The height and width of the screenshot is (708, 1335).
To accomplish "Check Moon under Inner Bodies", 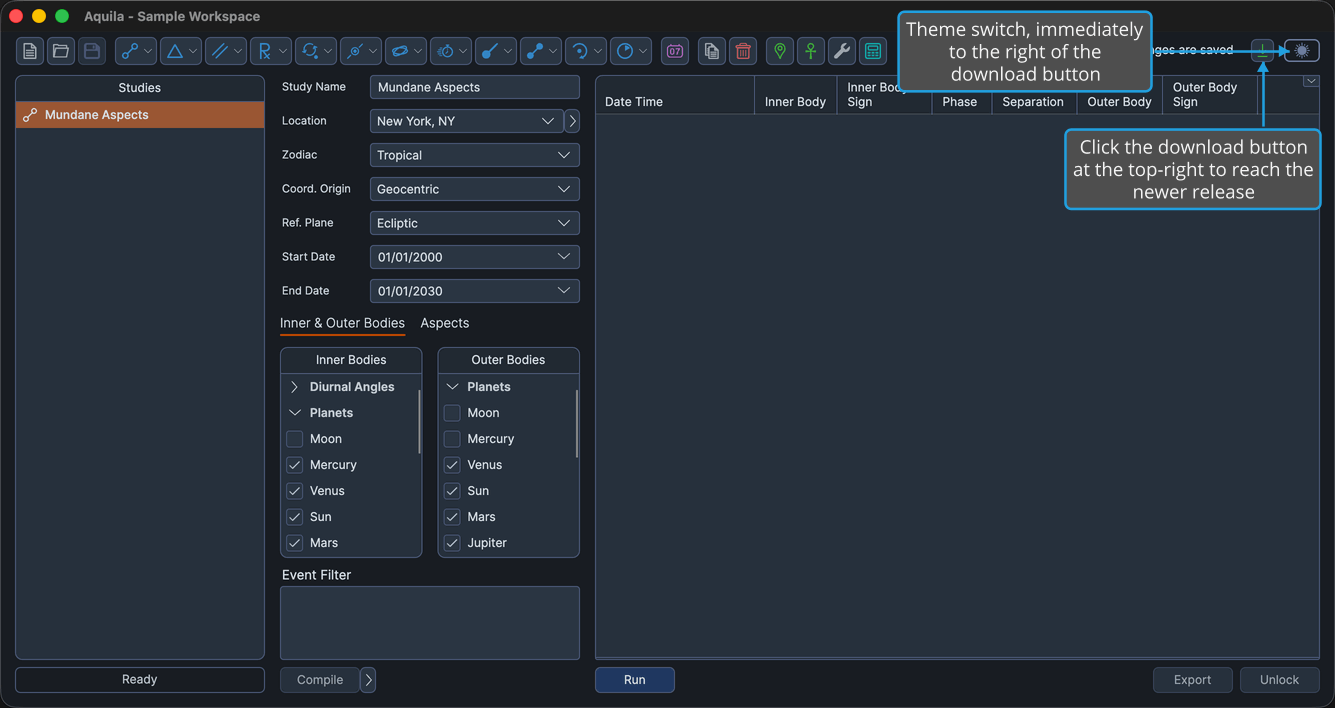I will [x=295, y=439].
